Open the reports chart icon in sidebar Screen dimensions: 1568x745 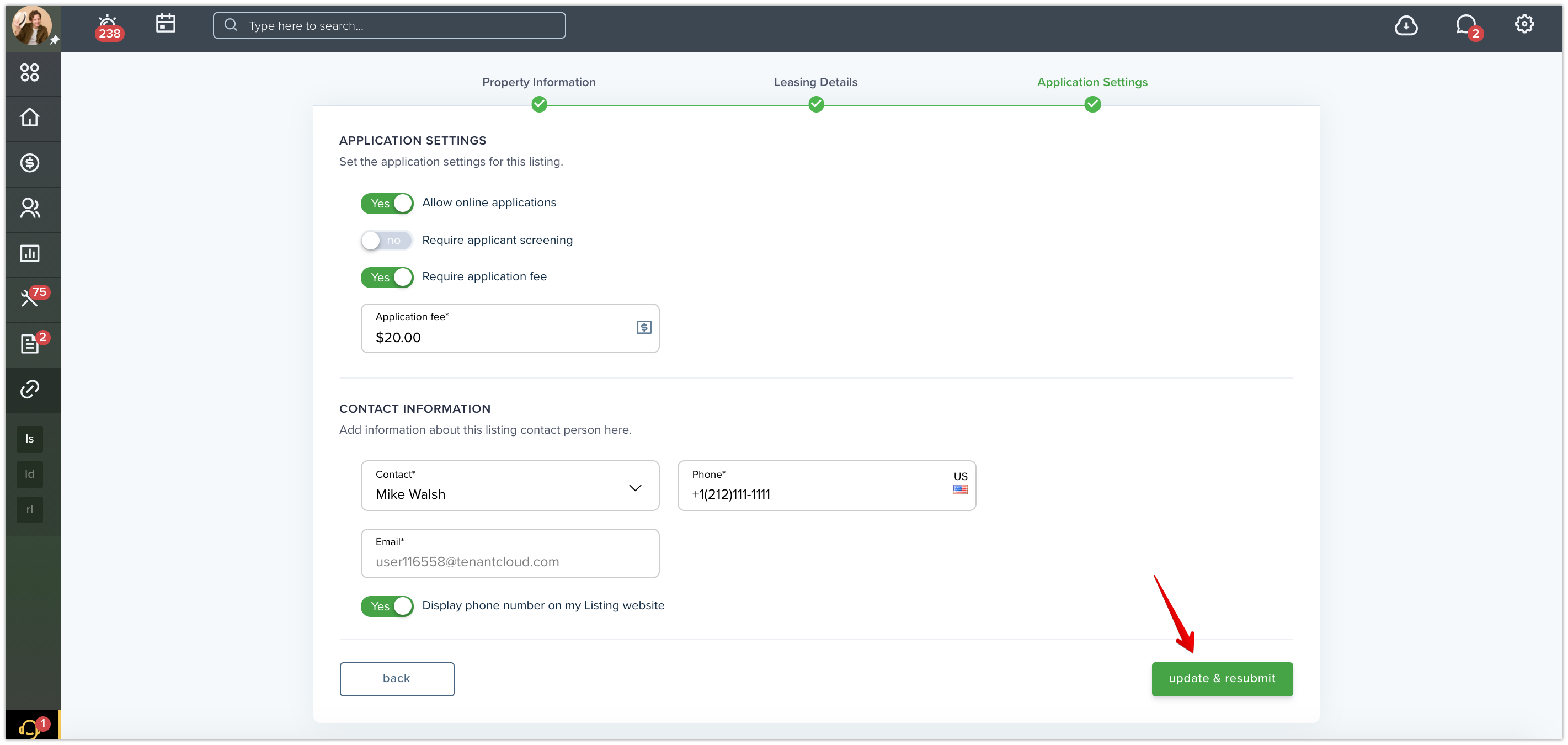point(30,253)
